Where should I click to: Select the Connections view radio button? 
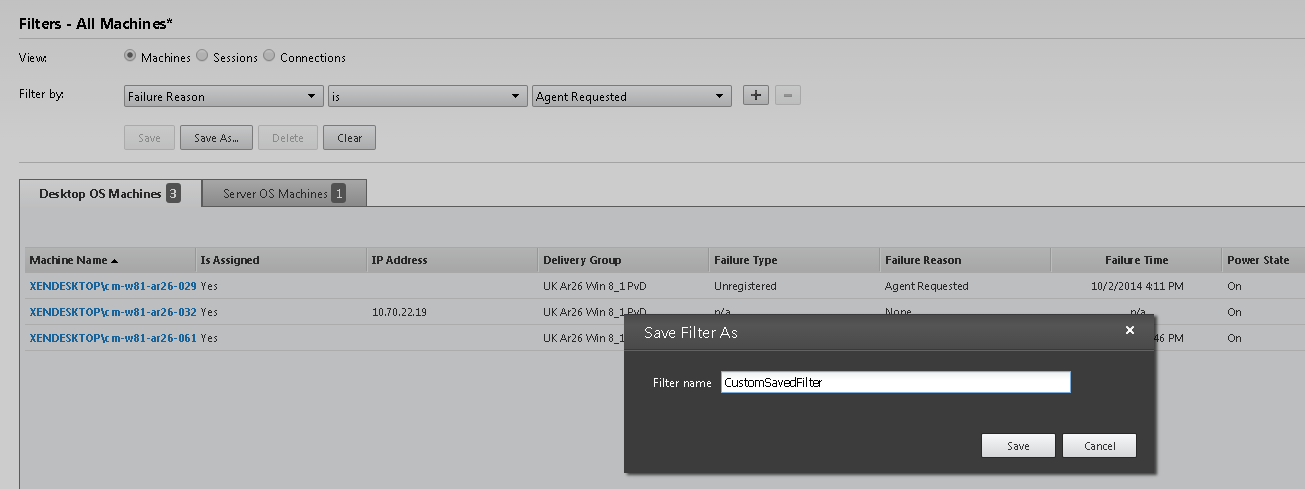269,57
